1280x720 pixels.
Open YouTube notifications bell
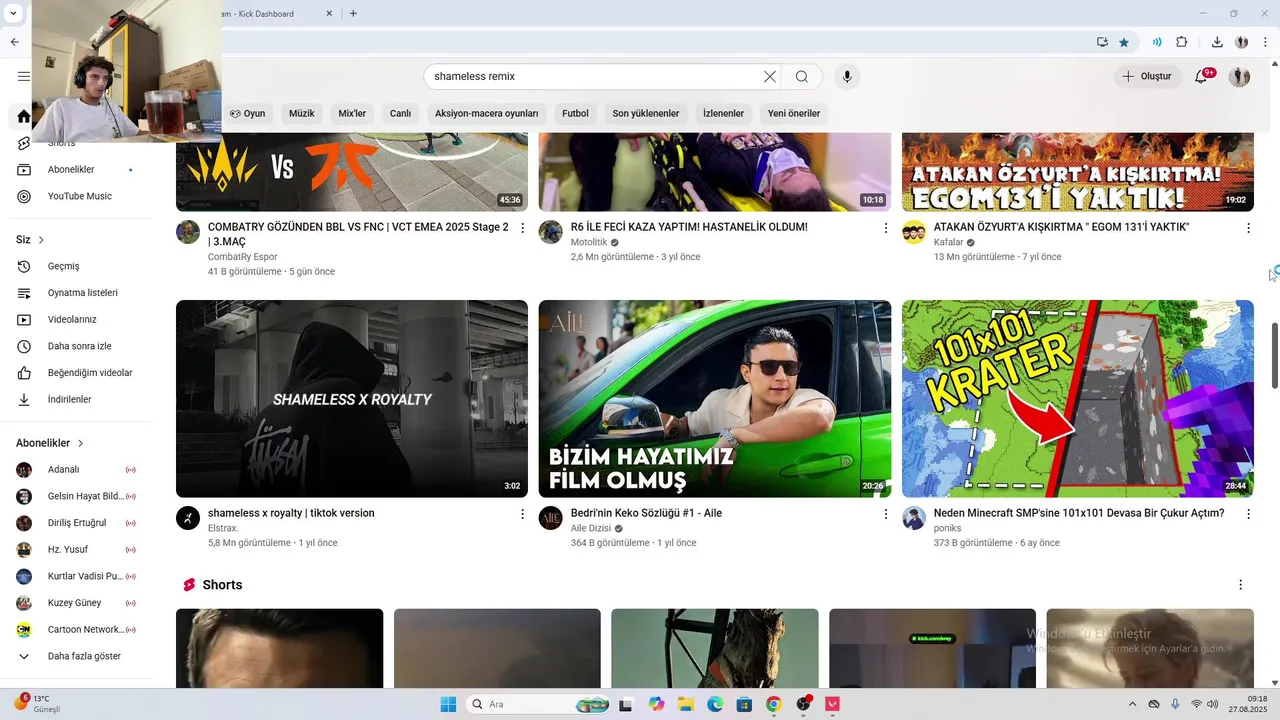click(x=1201, y=76)
